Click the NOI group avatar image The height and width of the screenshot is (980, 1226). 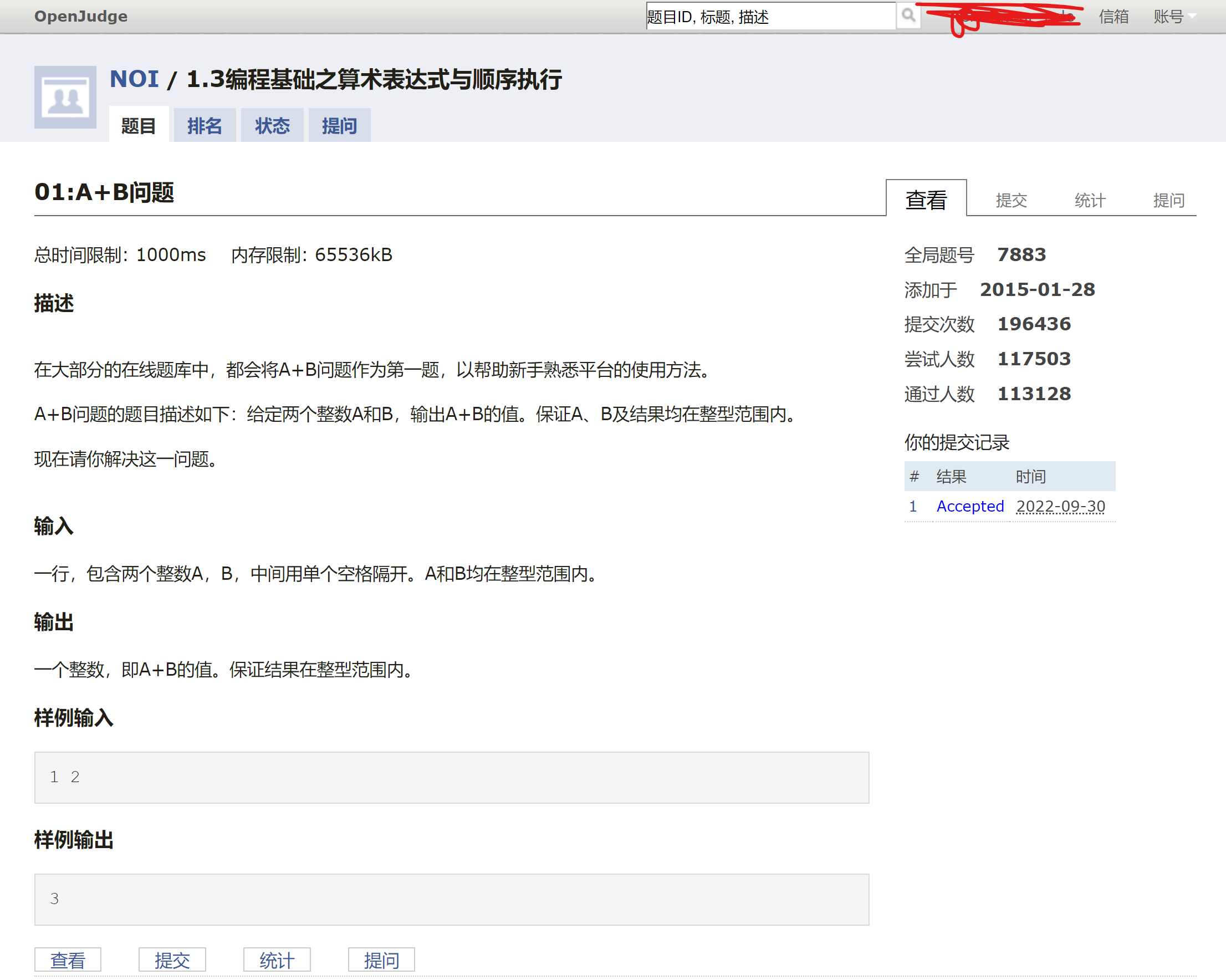(x=65, y=97)
